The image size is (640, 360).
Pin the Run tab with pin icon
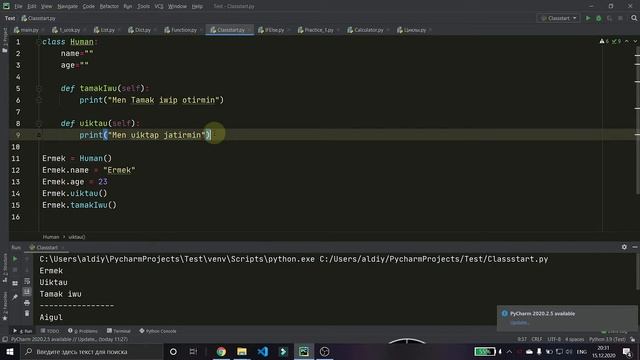coord(15,297)
